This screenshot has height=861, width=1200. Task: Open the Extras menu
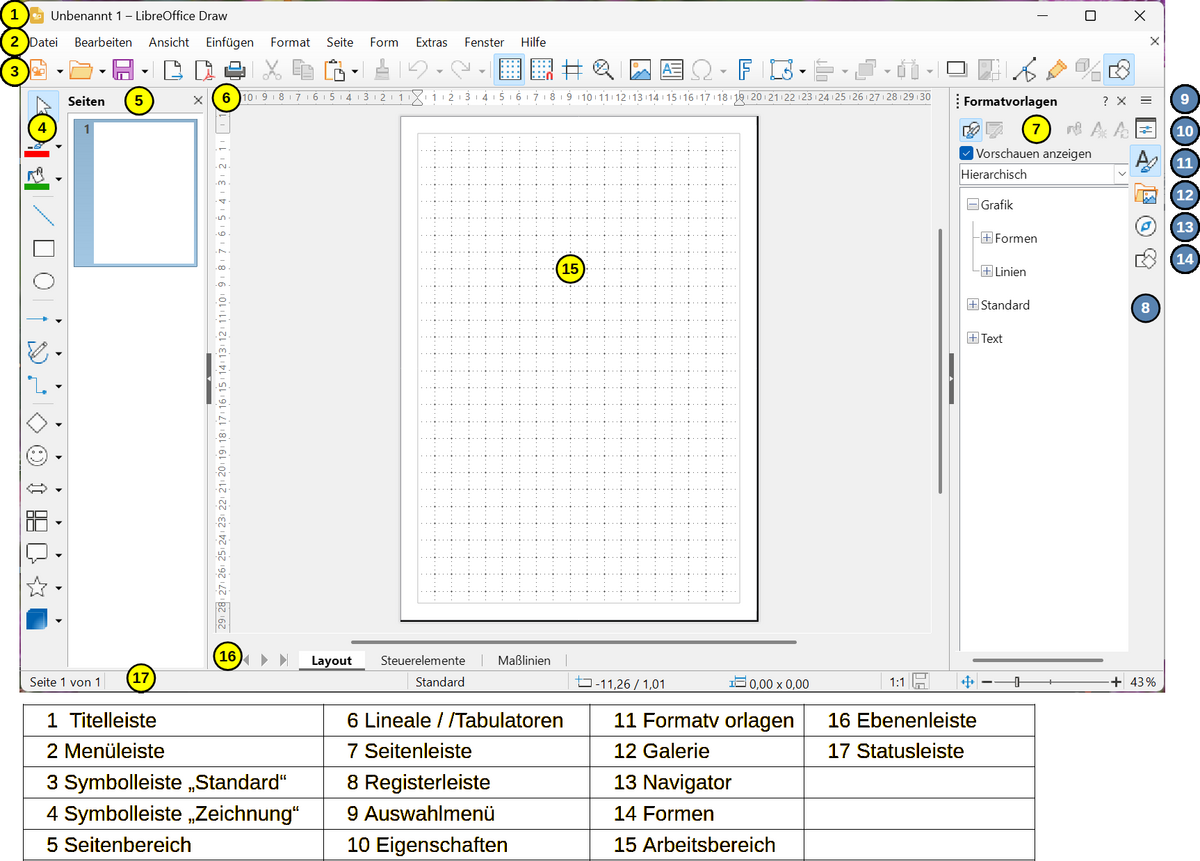coord(432,42)
